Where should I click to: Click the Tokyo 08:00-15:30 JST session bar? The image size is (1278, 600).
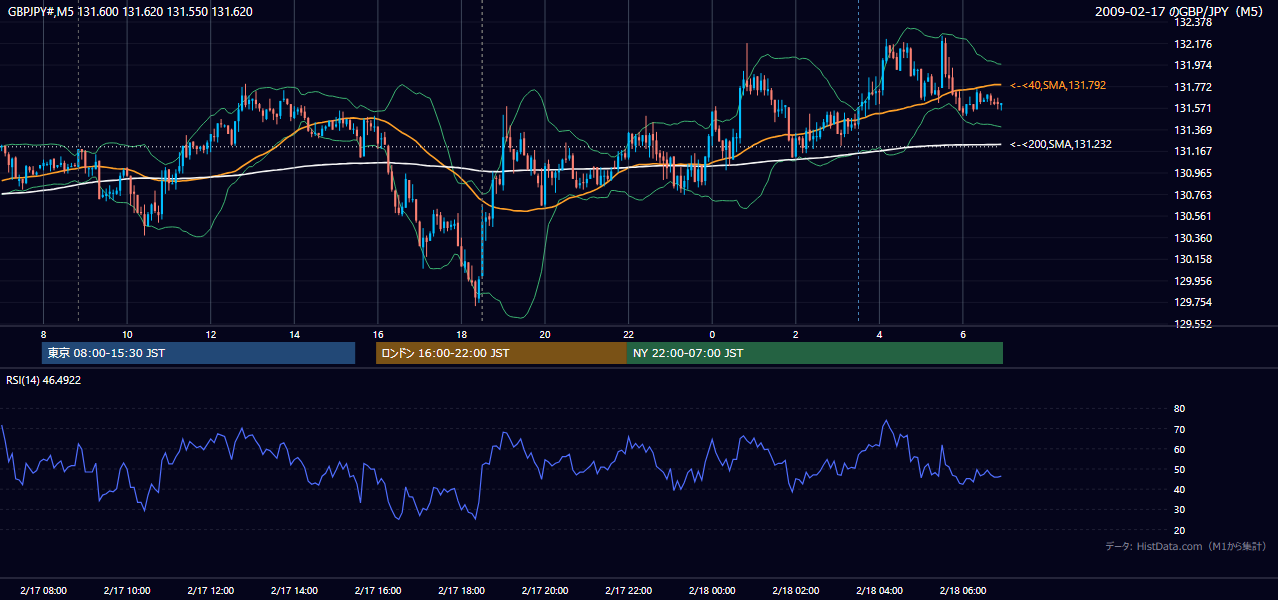click(198, 353)
